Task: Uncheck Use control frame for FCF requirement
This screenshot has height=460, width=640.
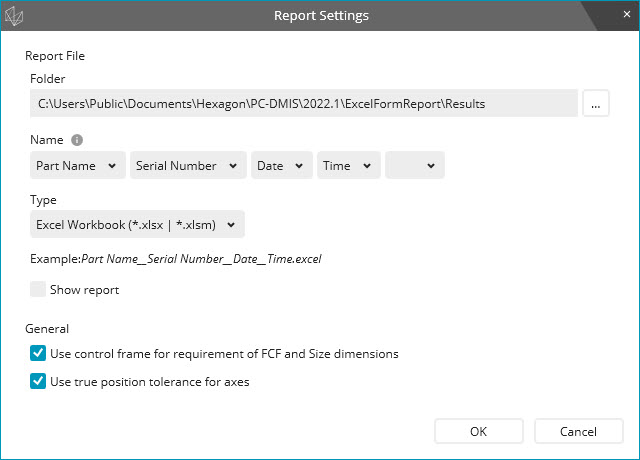Action: 38,353
